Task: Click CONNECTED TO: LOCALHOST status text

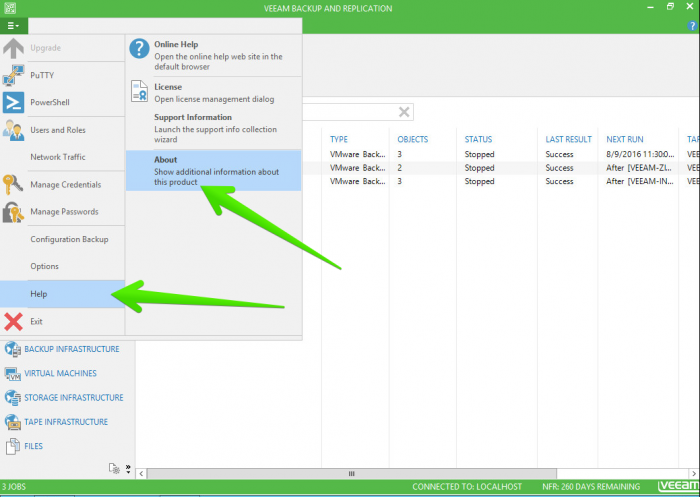Action: (467, 487)
